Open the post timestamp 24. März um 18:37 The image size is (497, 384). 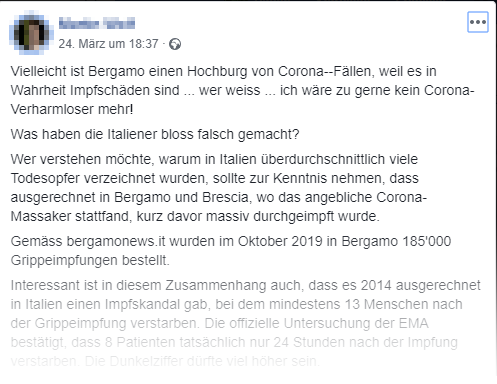[x=108, y=44]
